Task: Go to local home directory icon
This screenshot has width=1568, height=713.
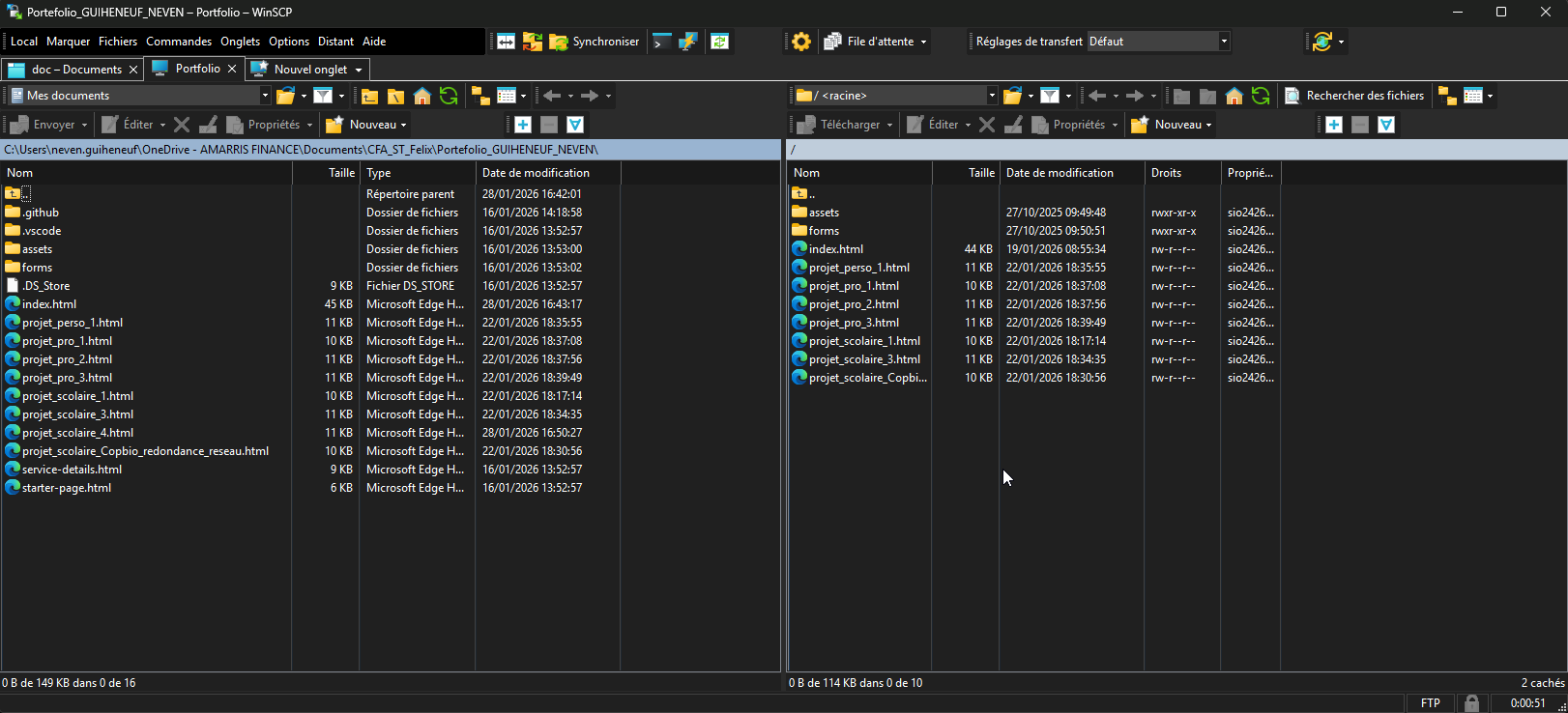Action: coord(422,96)
